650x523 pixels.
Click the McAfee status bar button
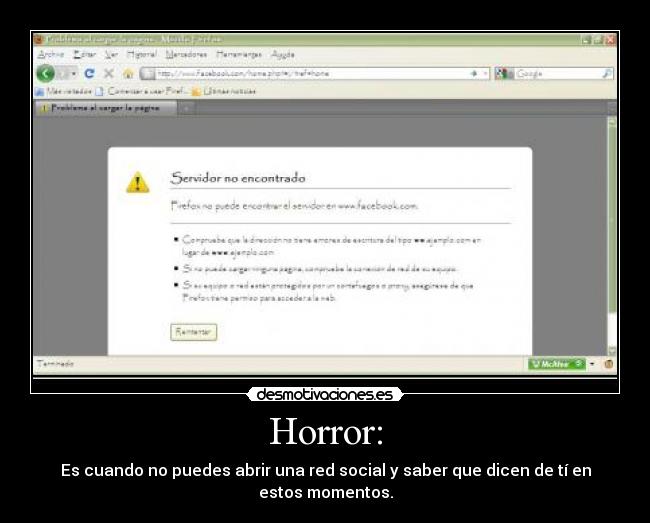(557, 364)
